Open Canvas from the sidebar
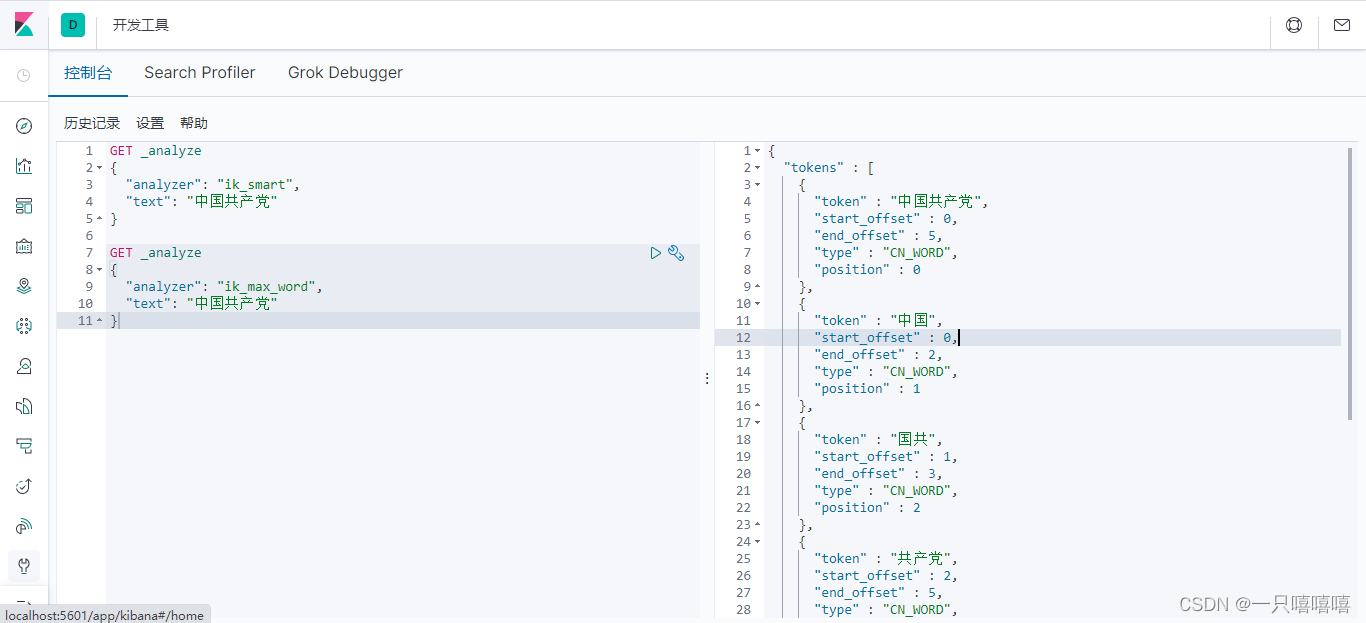 (24, 246)
